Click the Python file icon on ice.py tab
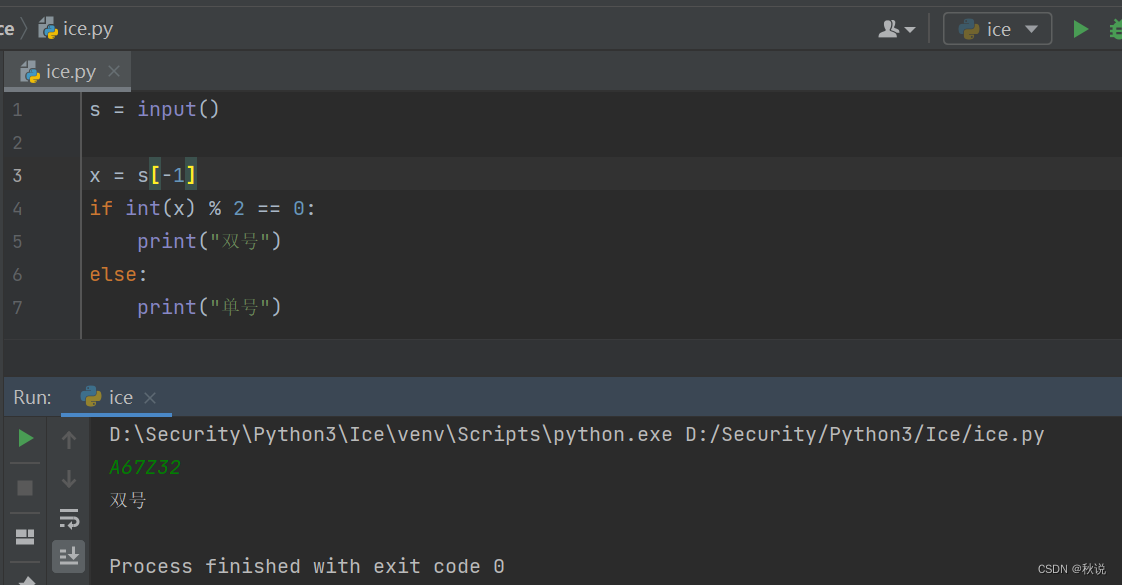The image size is (1122, 585). tap(30, 72)
